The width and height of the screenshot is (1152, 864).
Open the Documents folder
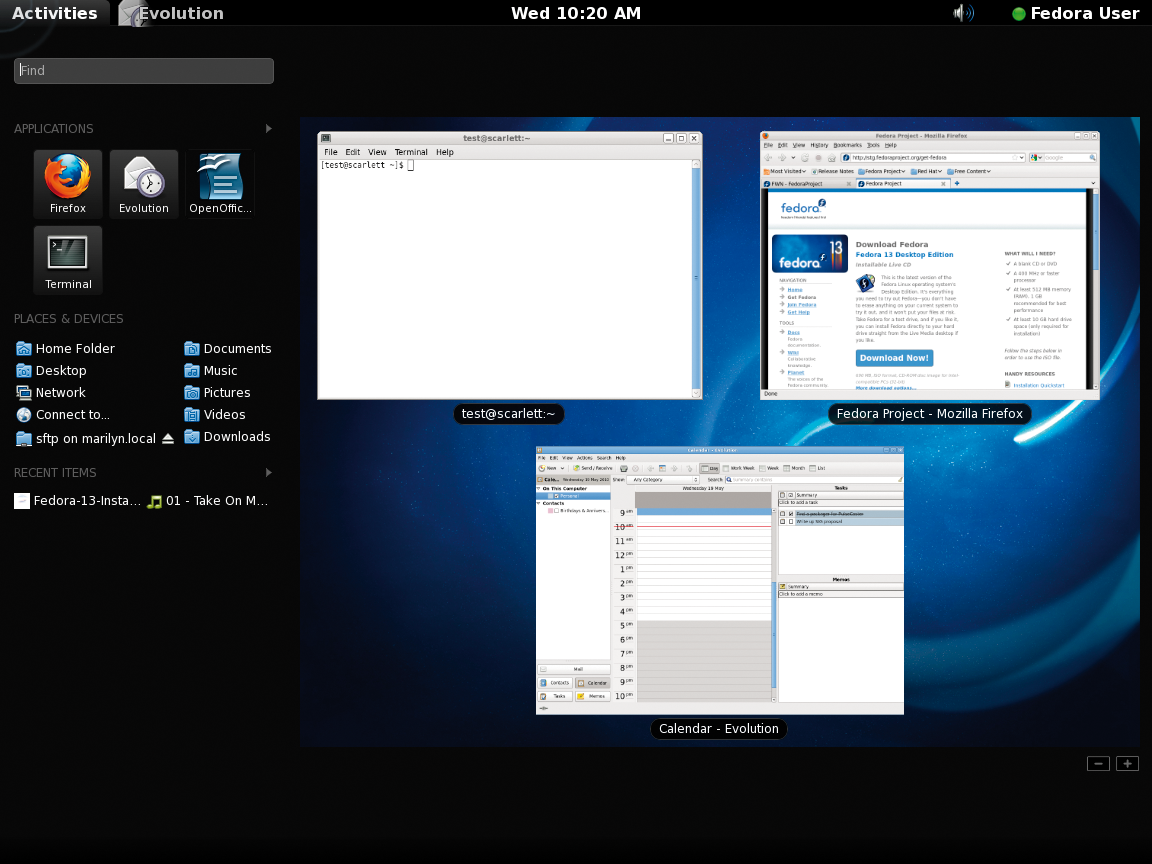click(228, 348)
